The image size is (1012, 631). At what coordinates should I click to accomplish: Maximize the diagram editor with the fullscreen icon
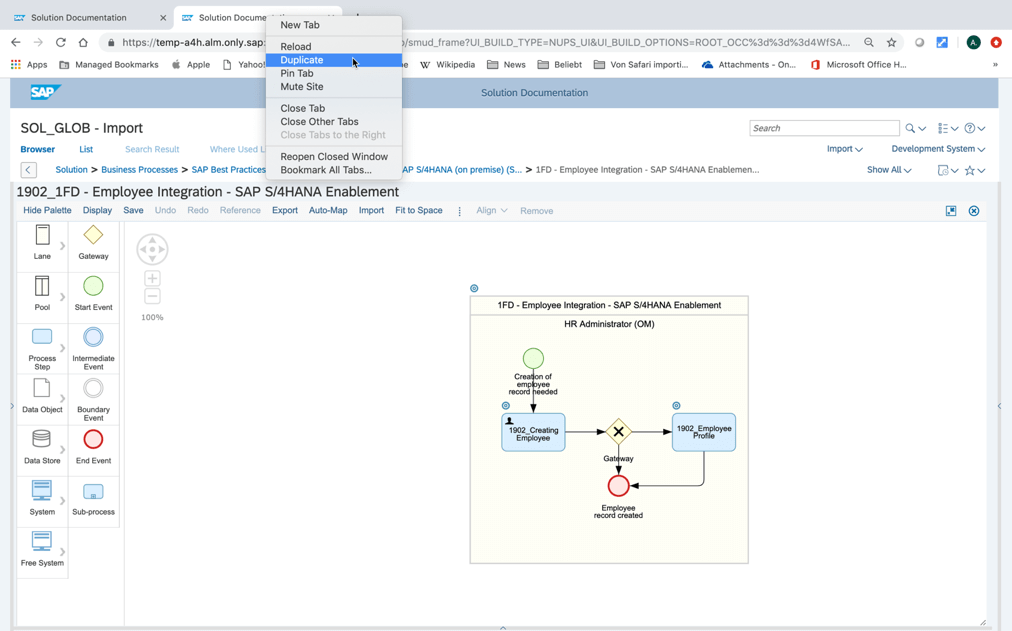951,211
